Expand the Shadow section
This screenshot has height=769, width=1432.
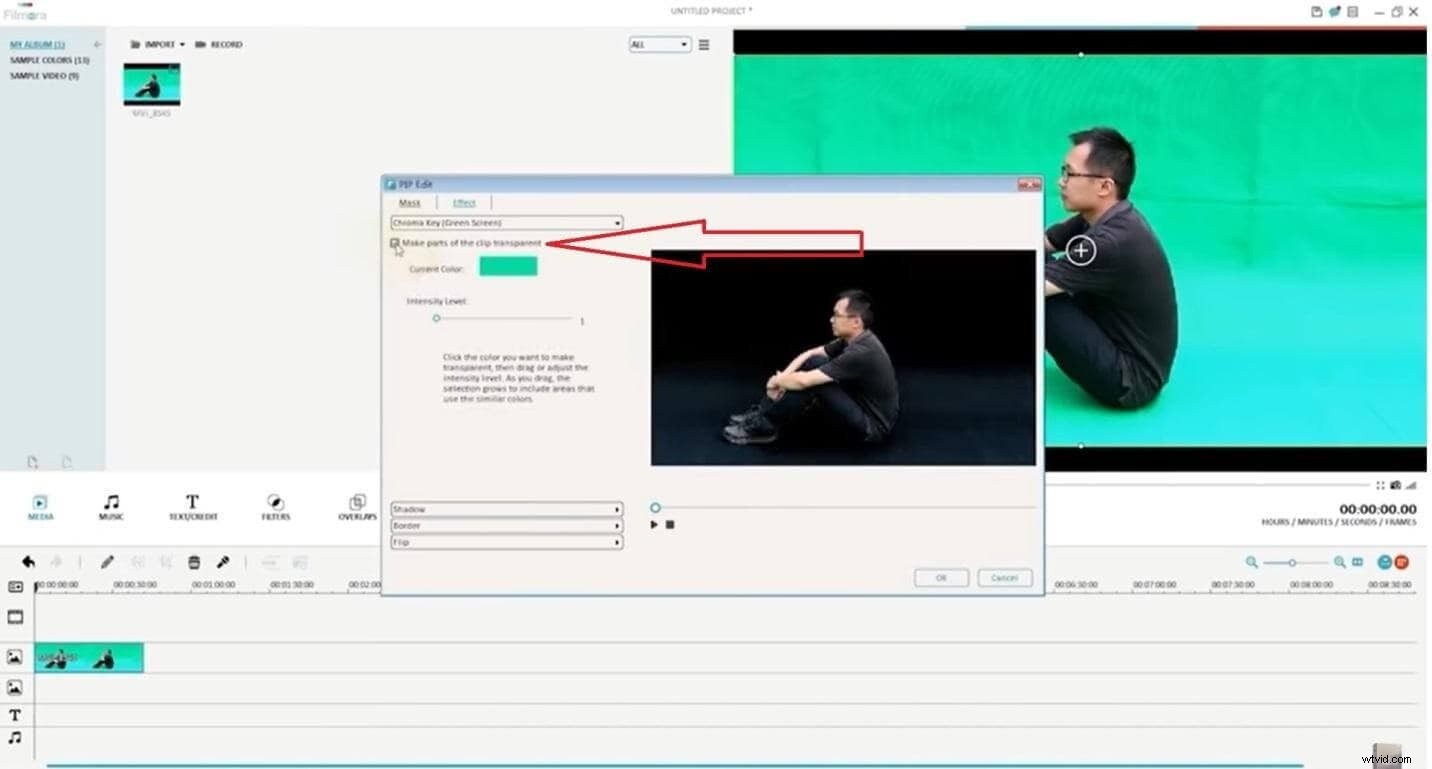(505, 509)
